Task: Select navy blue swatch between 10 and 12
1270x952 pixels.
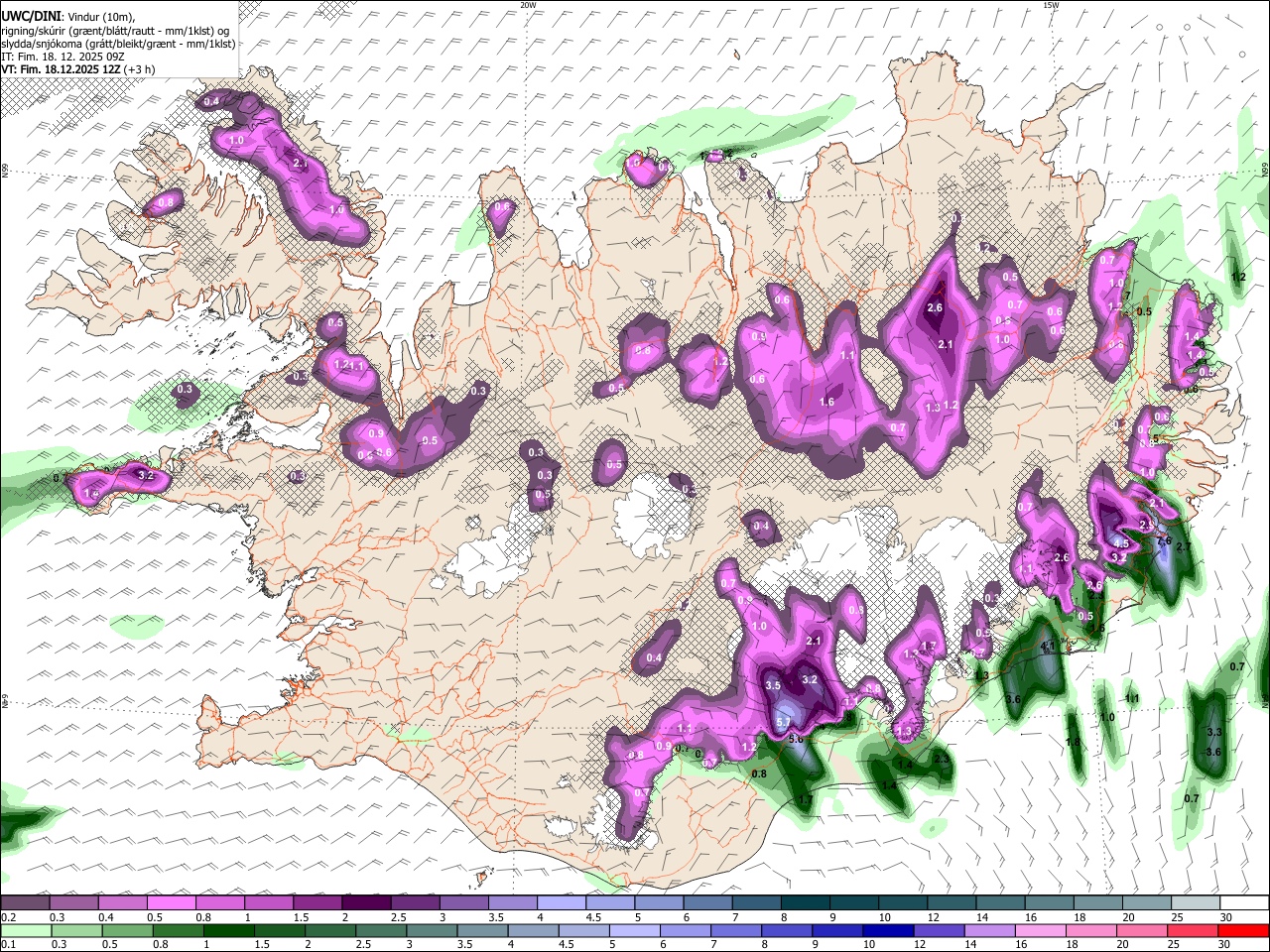Action: 886,931
